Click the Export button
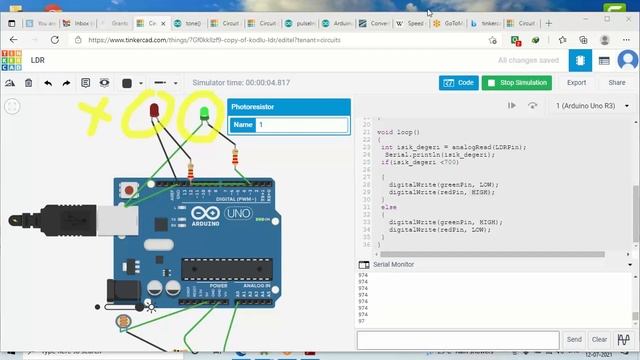The width and height of the screenshot is (640, 360). 576,83
